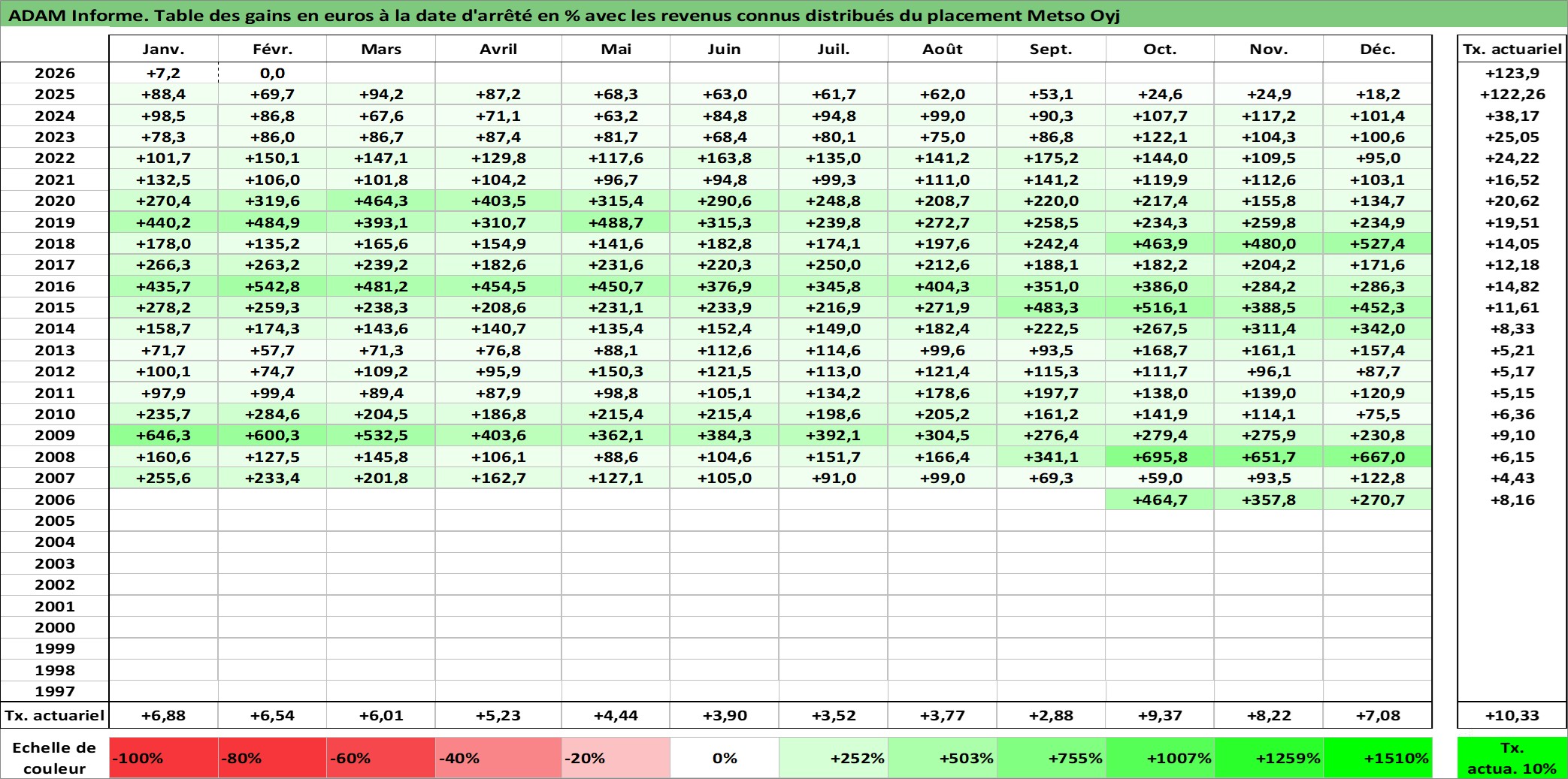This screenshot has width=1568, height=779.
Task: Click the +1007% green swatch
Action: click(x=1160, y=758)
